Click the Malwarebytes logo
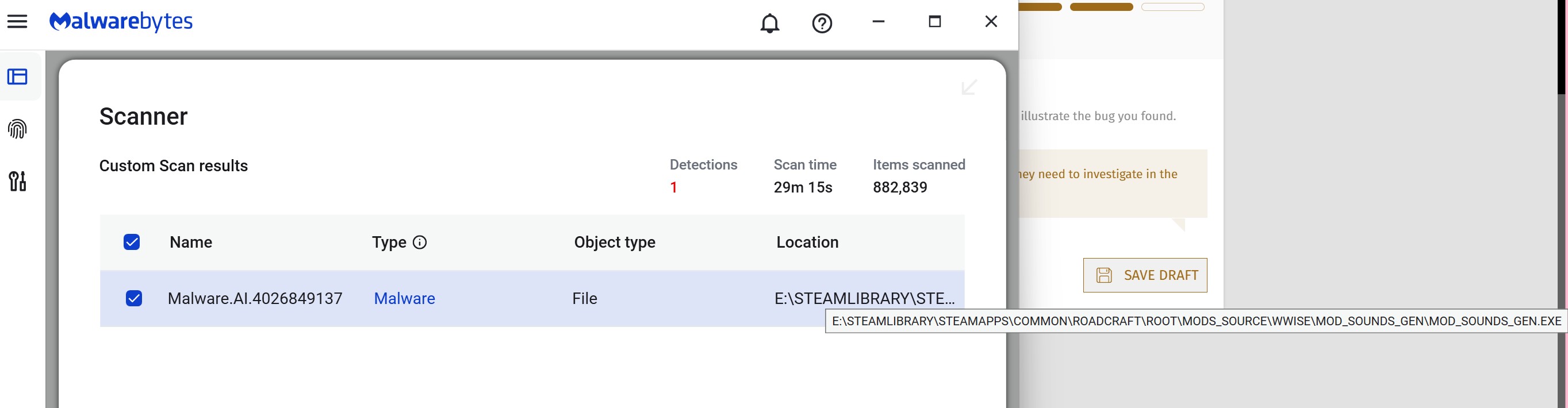Viewport: 1568px width, 408px height. tap(121, 22)
